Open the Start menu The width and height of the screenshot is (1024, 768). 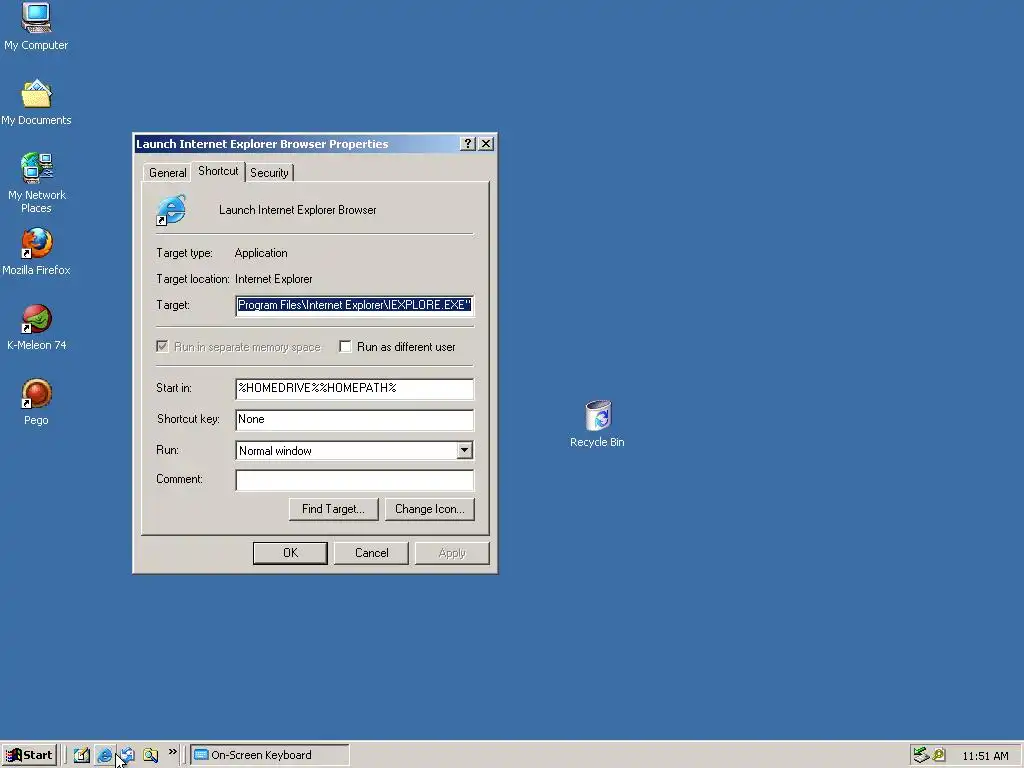pos(29,755)
